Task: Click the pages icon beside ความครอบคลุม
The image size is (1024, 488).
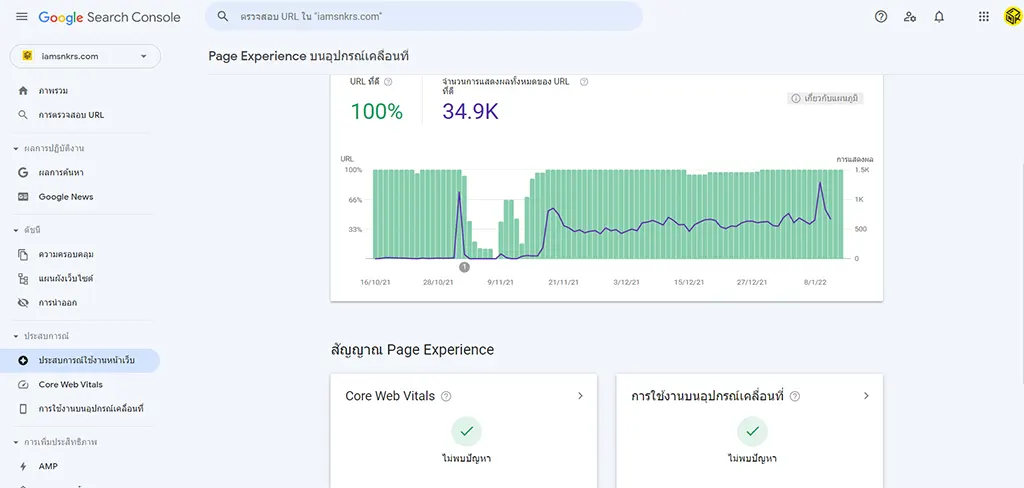Action: pyautogui.click(x=24, y=254)
